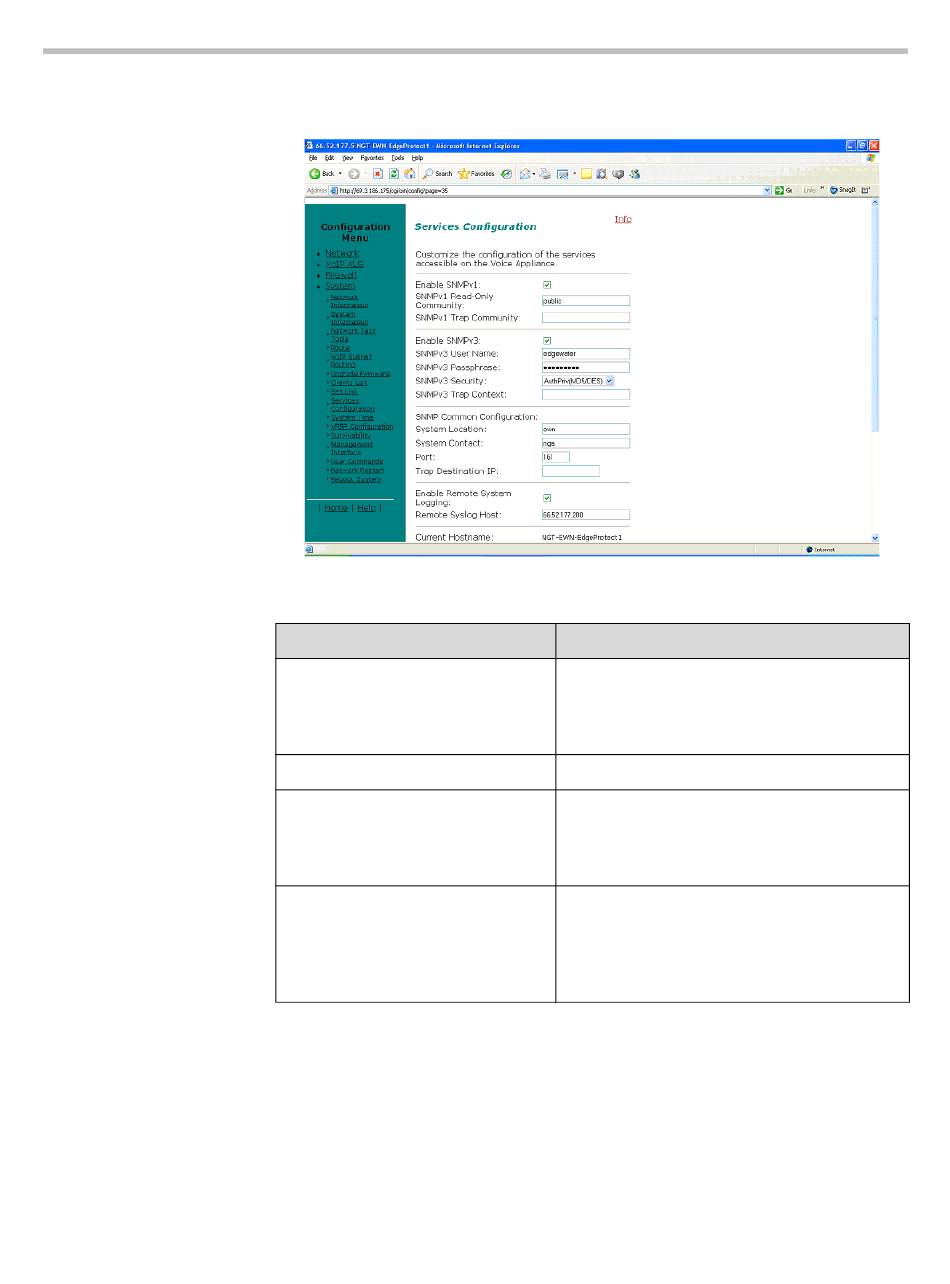Image resolution: width=950 pixels, height=1284 pixels.
Task: Open the Route link
Action: pyautogui.click(x=340, y=348)
